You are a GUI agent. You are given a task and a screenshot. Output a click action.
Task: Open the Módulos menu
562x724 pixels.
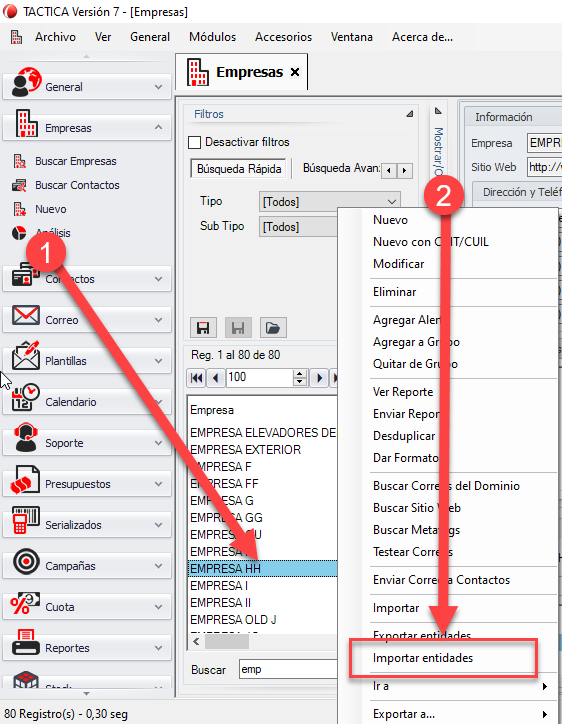(x=212, y=37)
